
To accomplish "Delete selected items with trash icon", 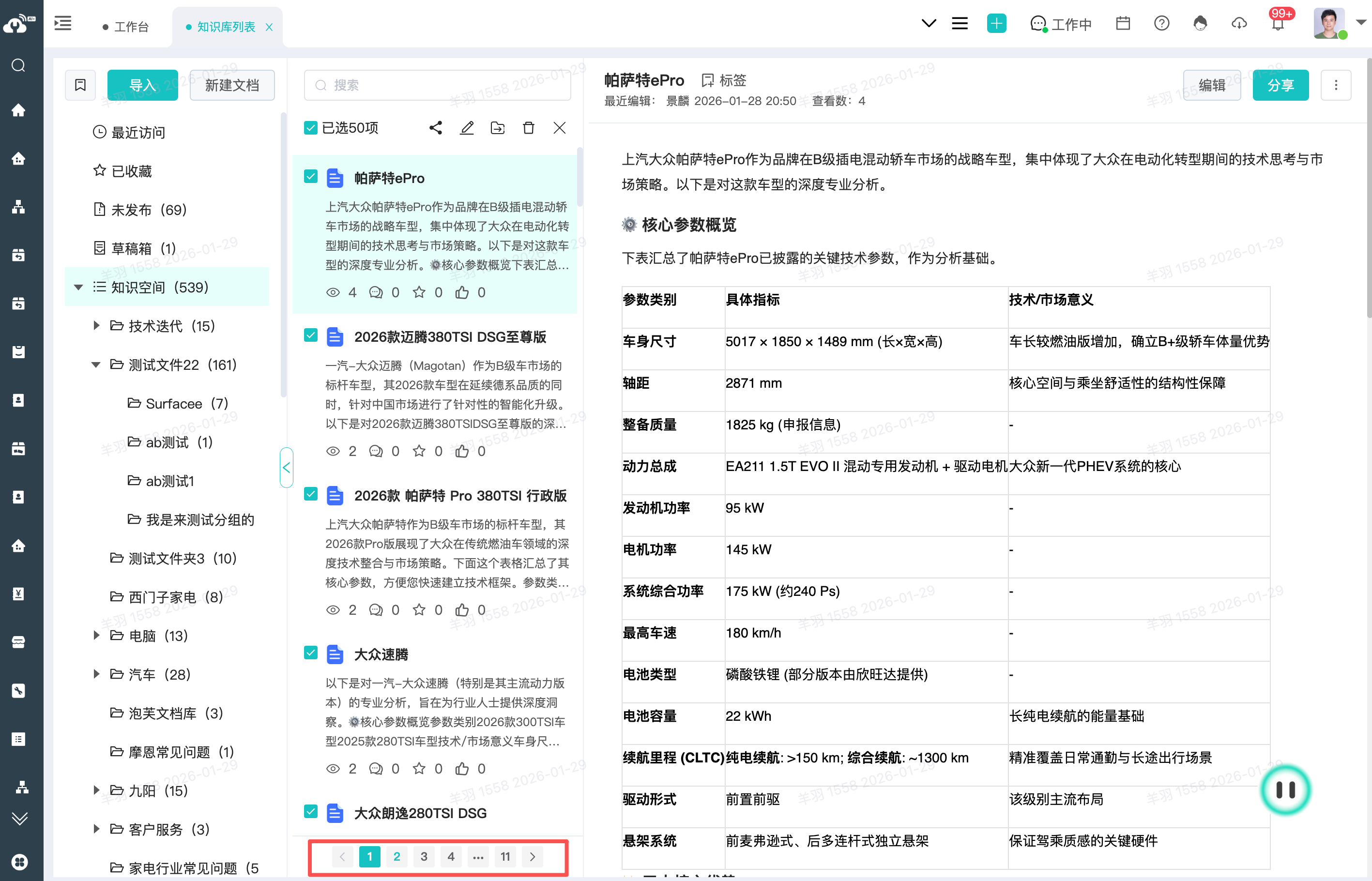I will [528, 128].
